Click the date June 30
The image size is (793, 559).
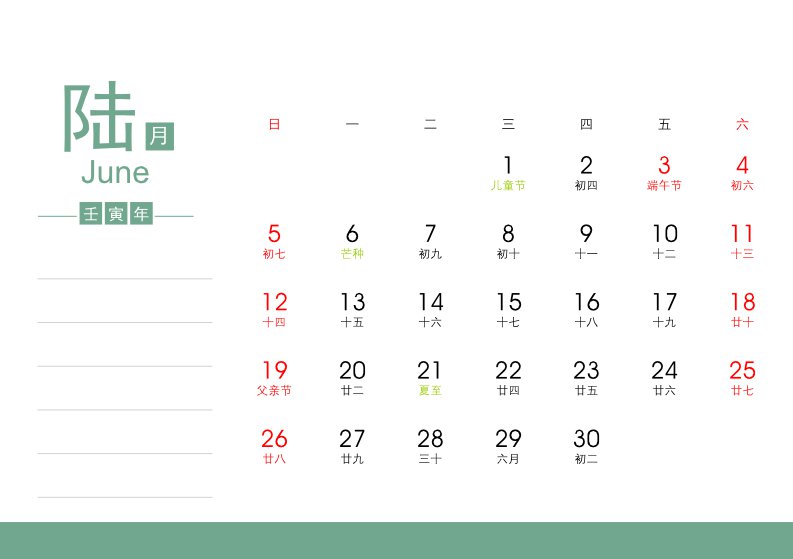coord(586,446)
